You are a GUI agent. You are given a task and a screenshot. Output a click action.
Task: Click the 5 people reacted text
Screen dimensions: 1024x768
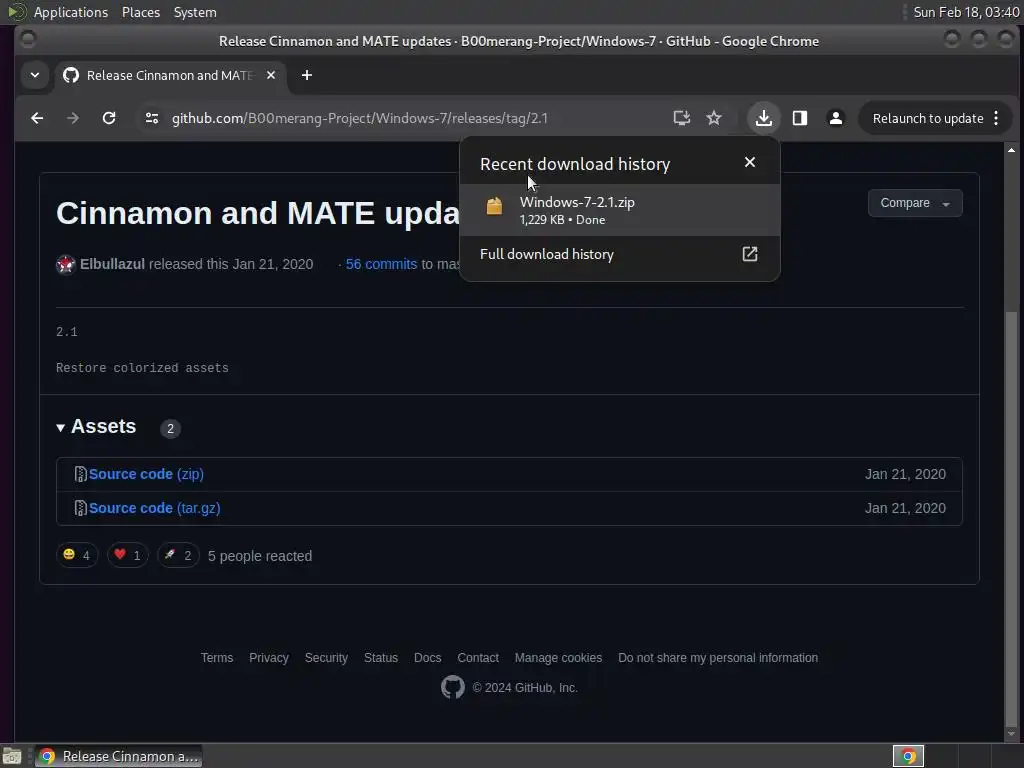pos(260,556)
